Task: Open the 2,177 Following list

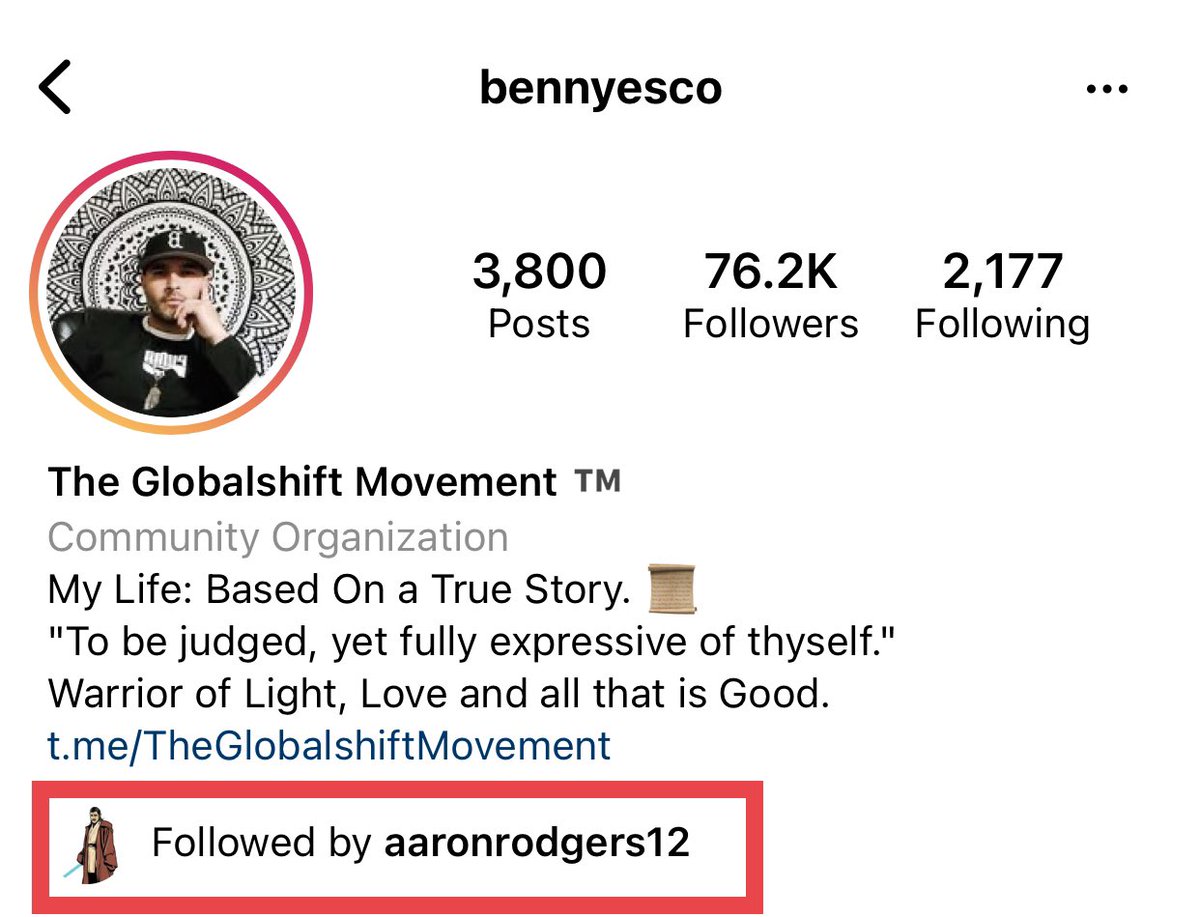Action: [x=1003, y=297]
